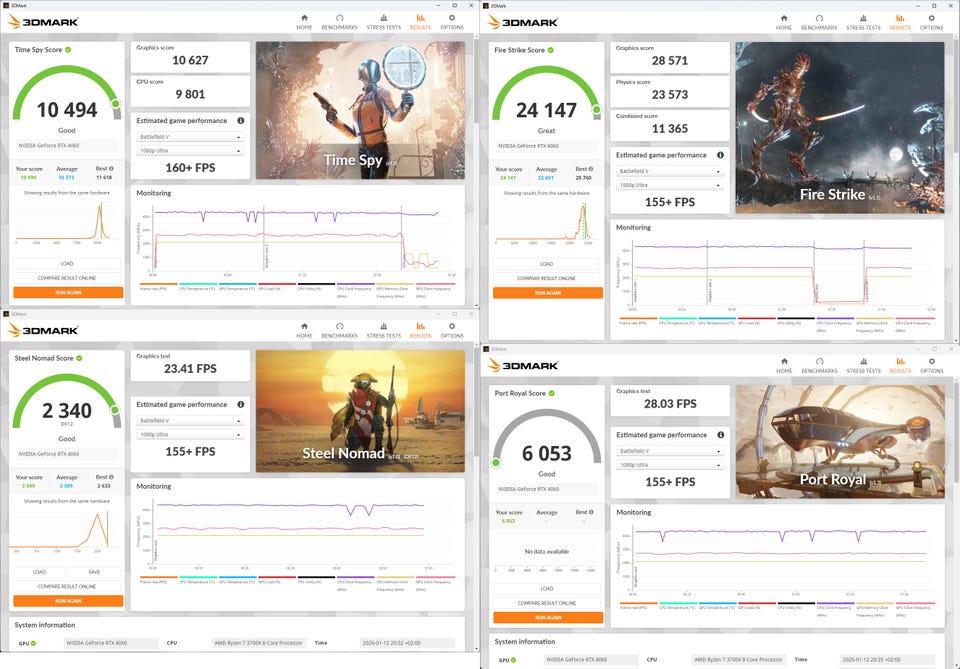Open the Battlefield V game dropdown in Port Royal
The height and width of the screenshot is (669, 960).
tap(670, 451)
